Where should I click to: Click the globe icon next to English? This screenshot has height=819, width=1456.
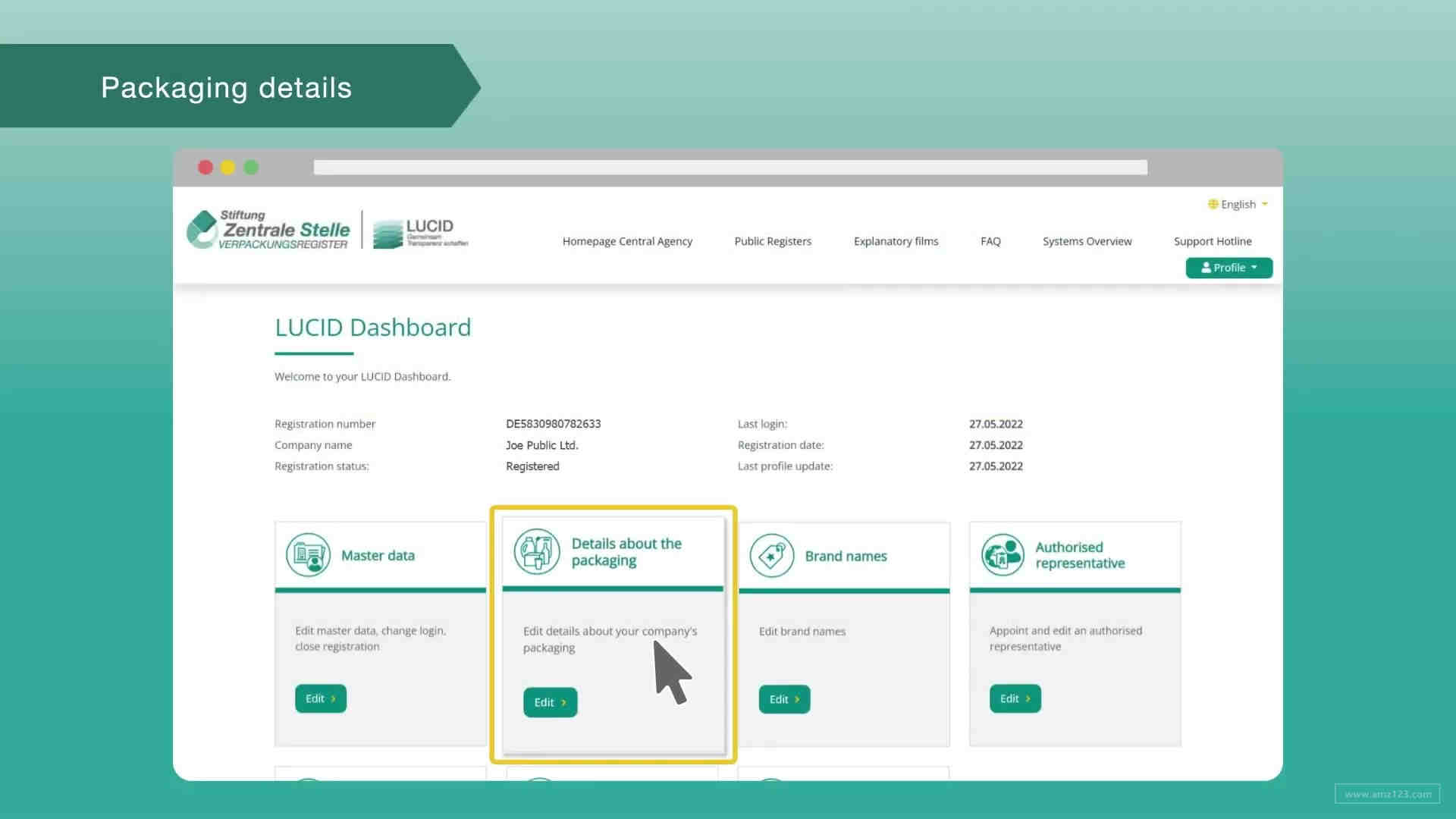(x=1213, y=204)
